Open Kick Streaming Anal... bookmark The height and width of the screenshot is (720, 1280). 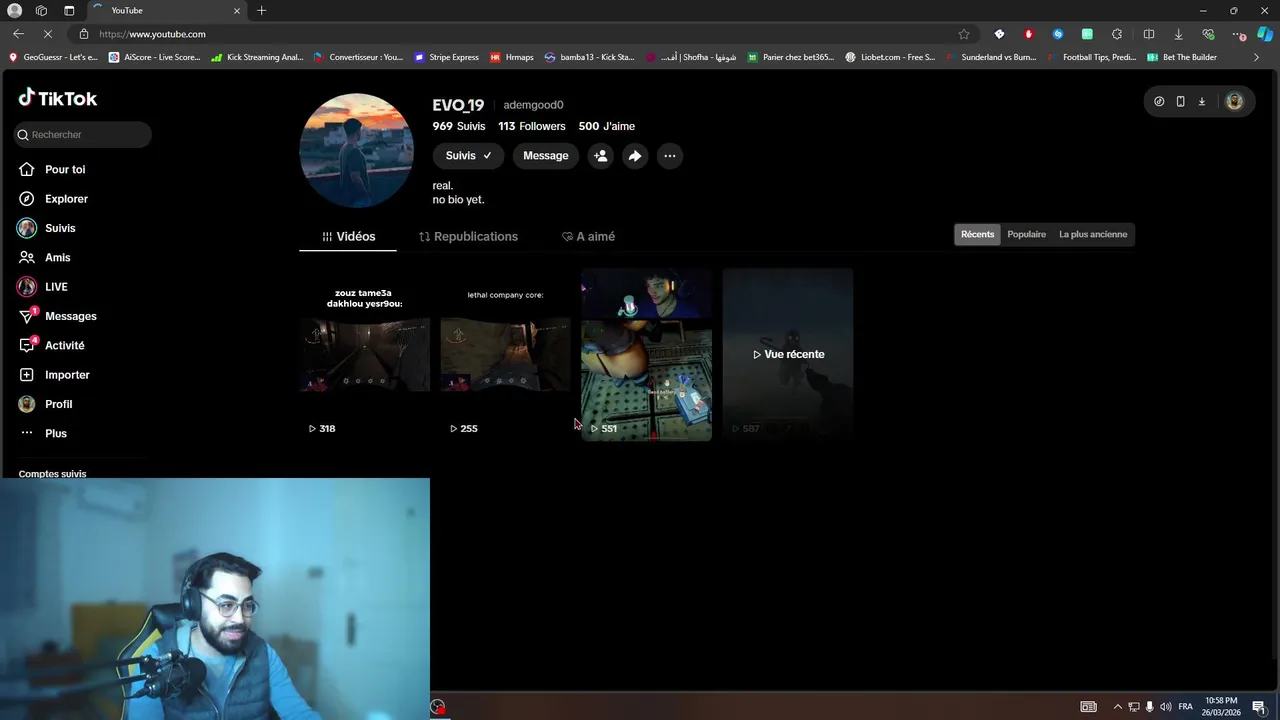coord(257,57)
